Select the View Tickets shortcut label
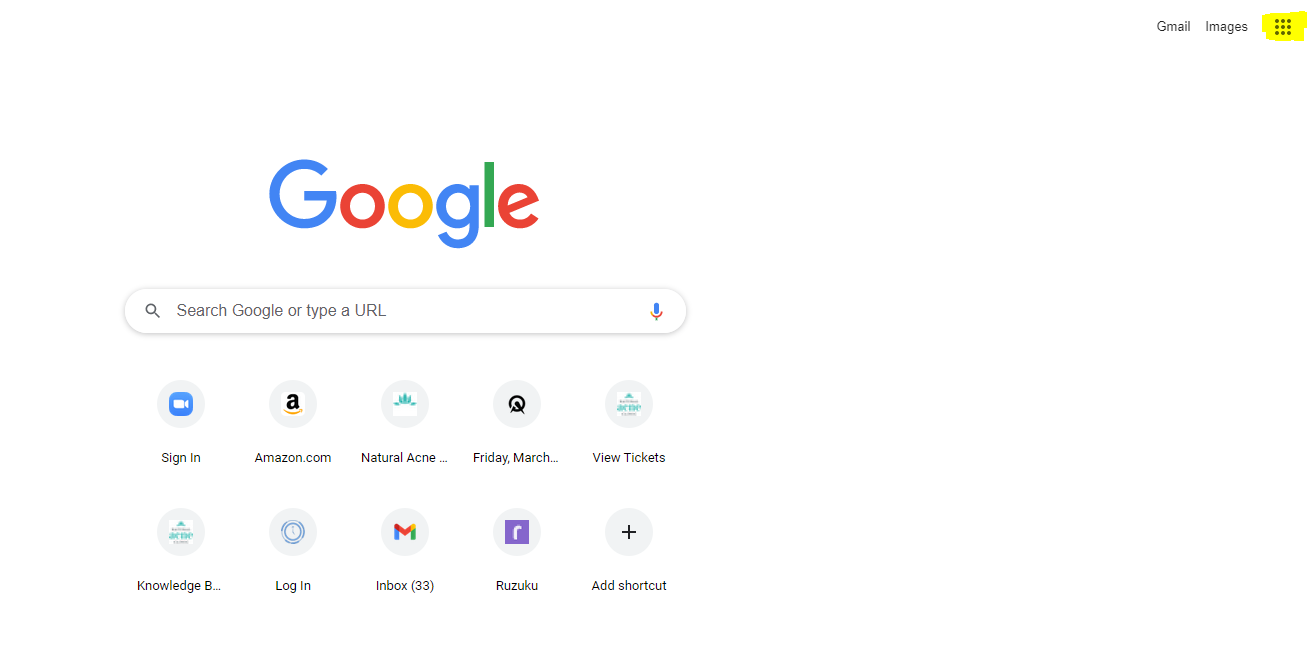The image size is (1307, 655). click(629, 458)
